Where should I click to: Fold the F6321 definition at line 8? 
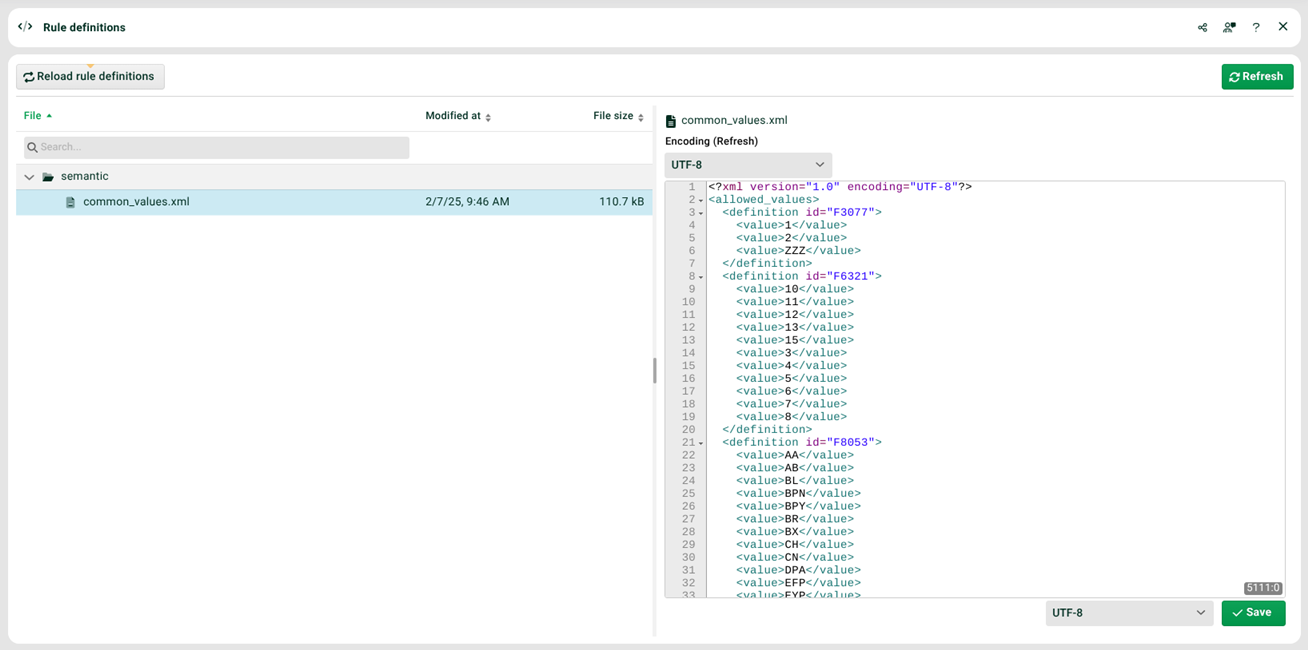point(700,277)
